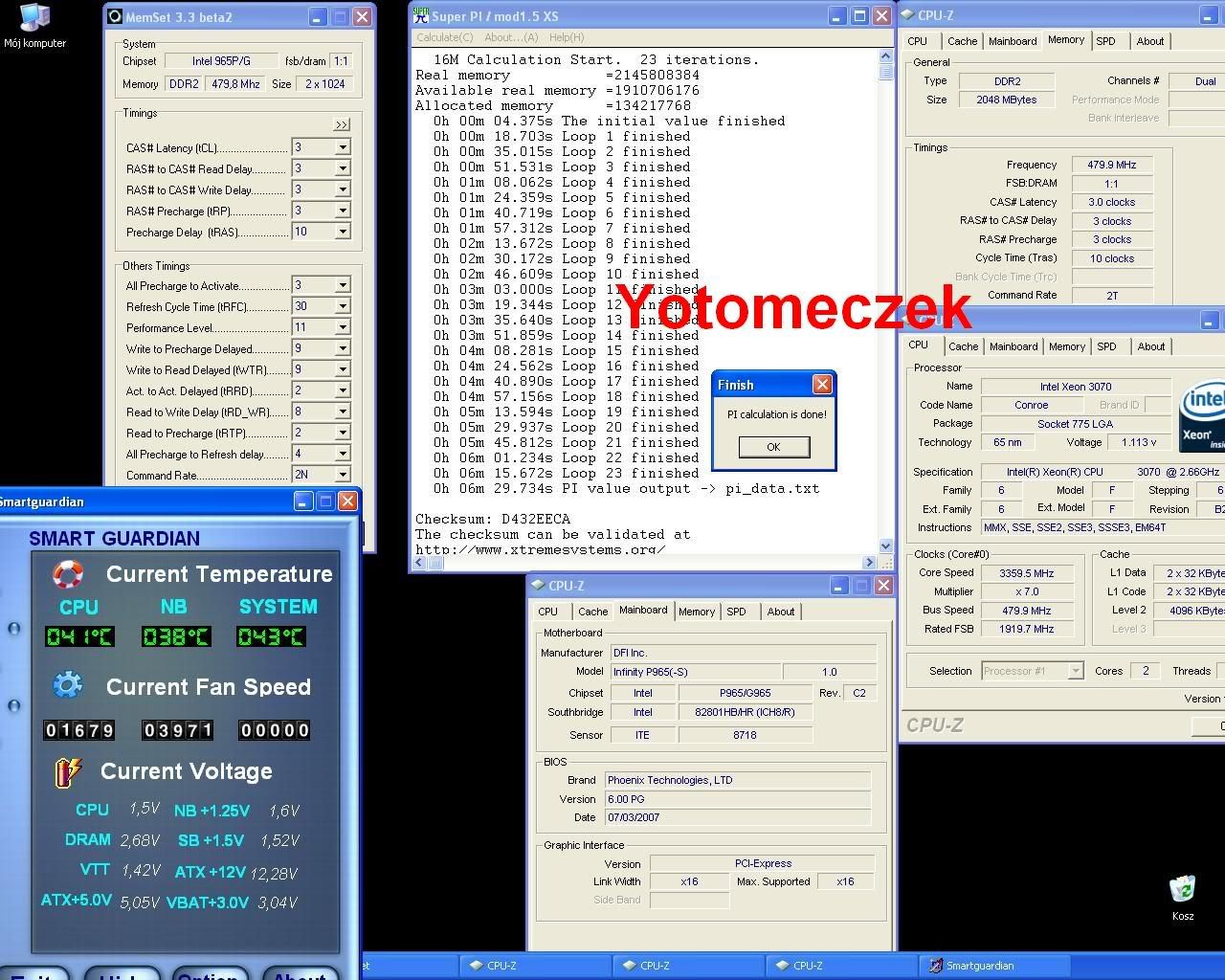
Task: Open the About...(A) menu in Super PI
Action: [x=511, y=37]
